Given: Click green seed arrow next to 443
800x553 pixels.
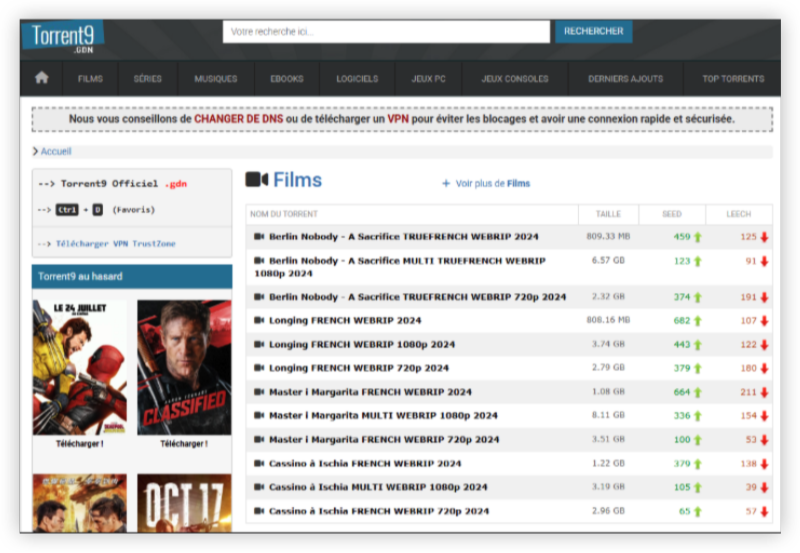Looking at the screenshot, I should [697, 344].
